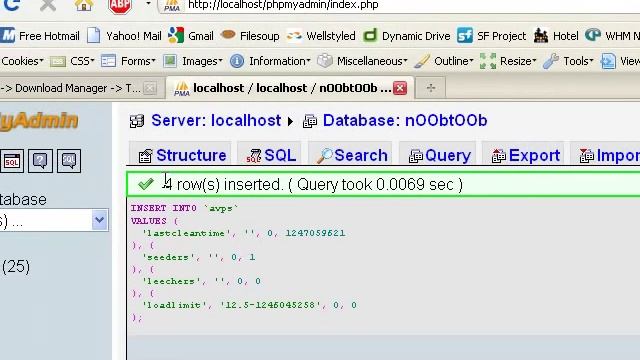640x360 pixels.
Task: Open the Cookies developer toolbar menu
Action: (x=22, y=61)
